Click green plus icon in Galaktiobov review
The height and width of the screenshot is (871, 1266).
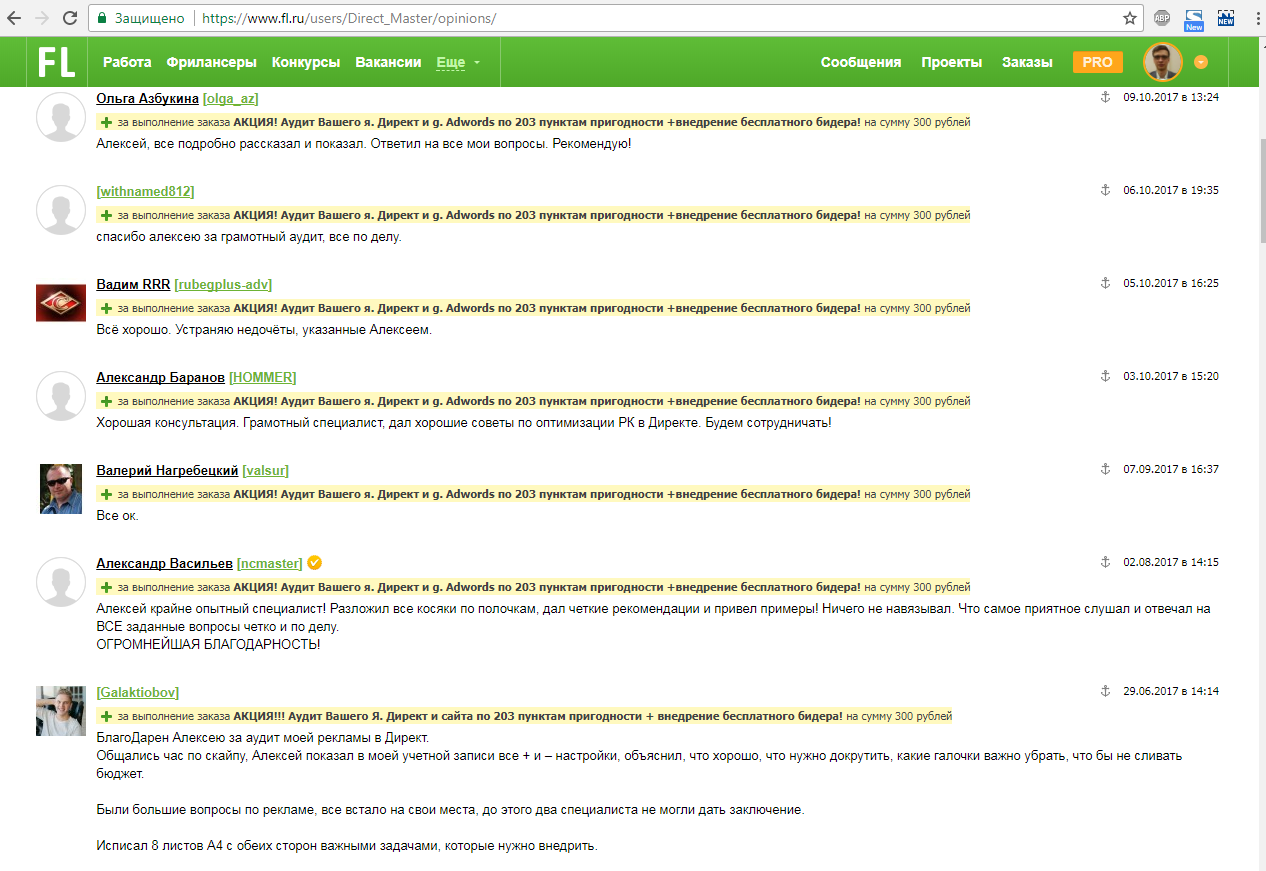[x=106, y=716]
